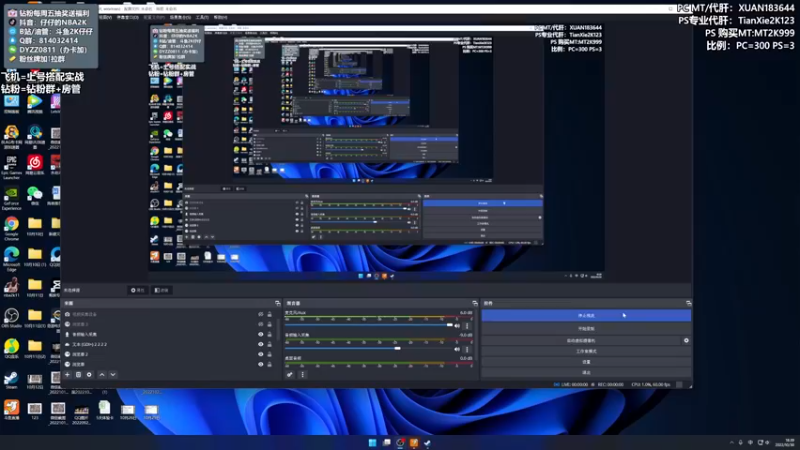The width and height of the screenshot is (800, 450).
Task: Open nba2k11 desktop shortcut
Action: click(x=11, y=287)
